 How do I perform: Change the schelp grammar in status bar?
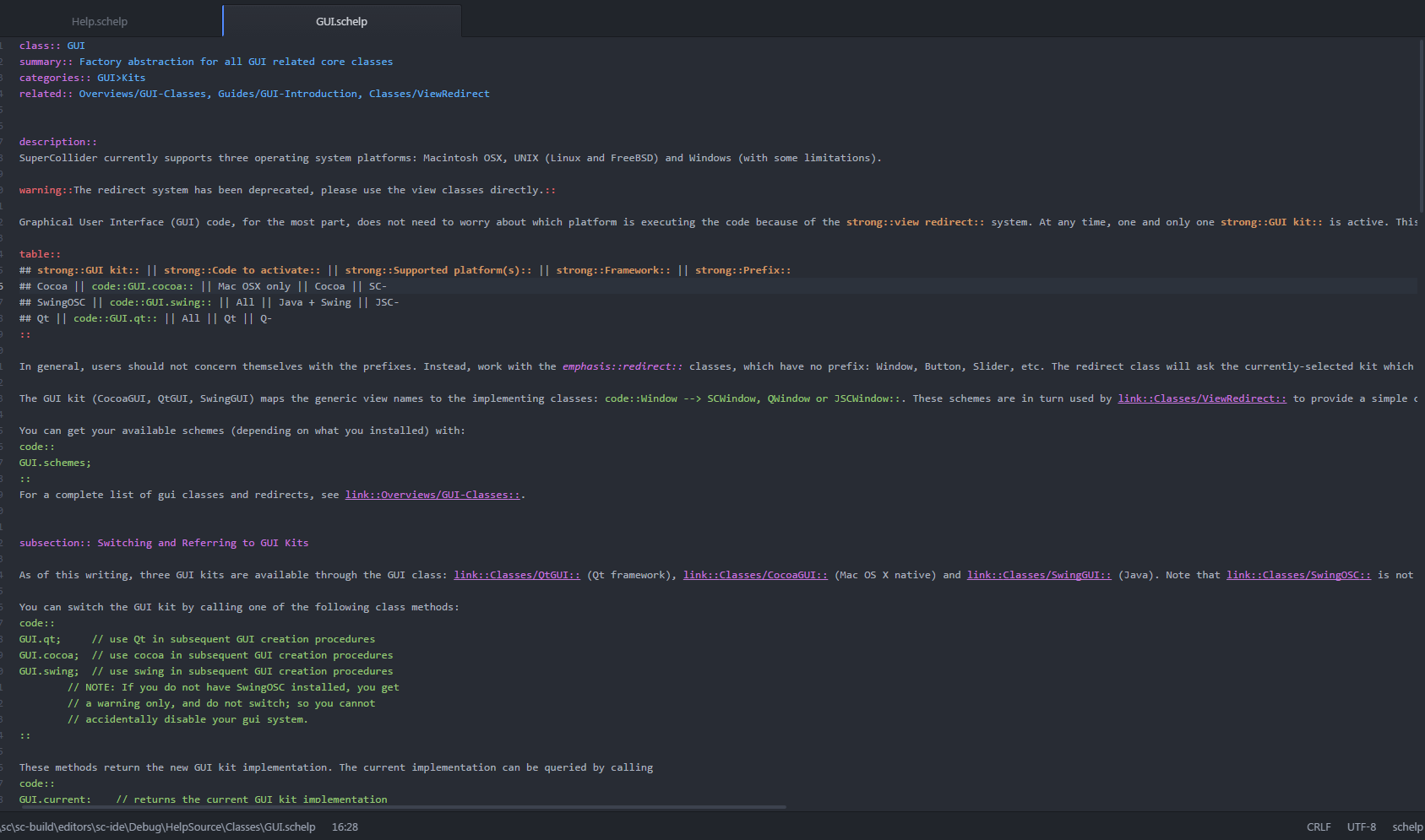[x=1407, y=827]
